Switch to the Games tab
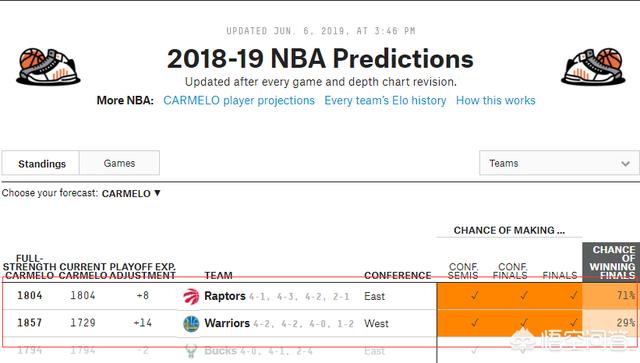640x363 pixels. (119, 163)
